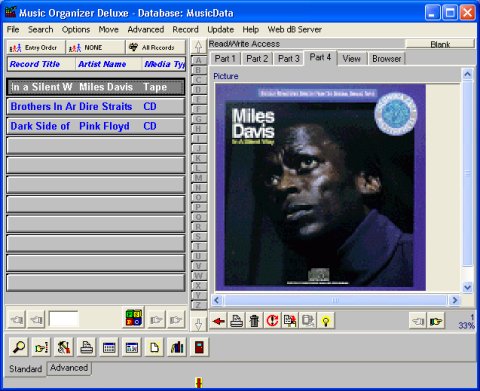
Task: Select the In a Silent W Miles Davis record
Action: [96, 87]
